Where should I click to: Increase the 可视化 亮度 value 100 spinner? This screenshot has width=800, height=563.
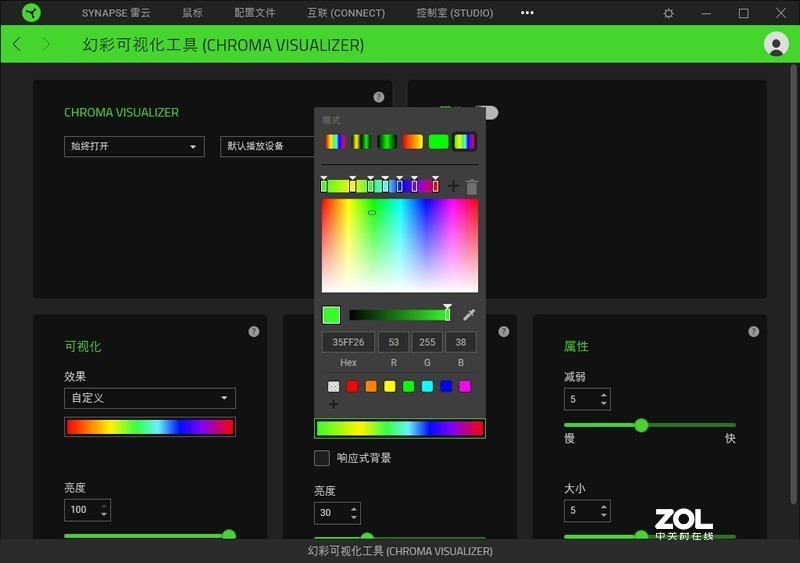pos(104,506)
